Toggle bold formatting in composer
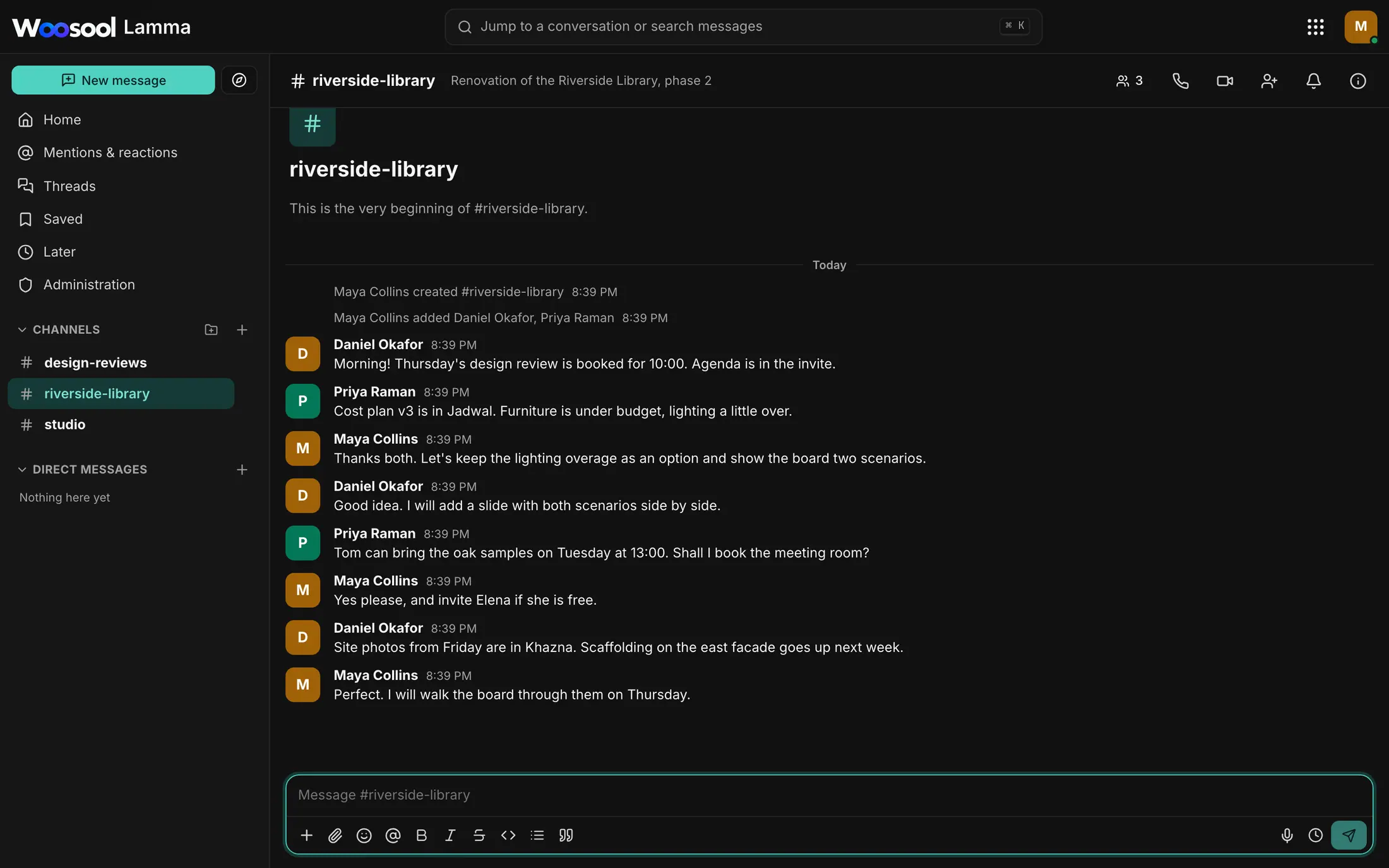 tap(422, 835)
